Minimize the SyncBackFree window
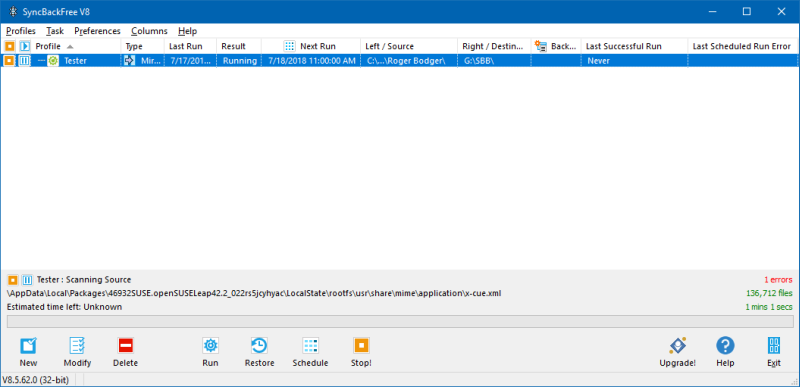This screenshot has height=387, width=800. click(x=713, y=11)
